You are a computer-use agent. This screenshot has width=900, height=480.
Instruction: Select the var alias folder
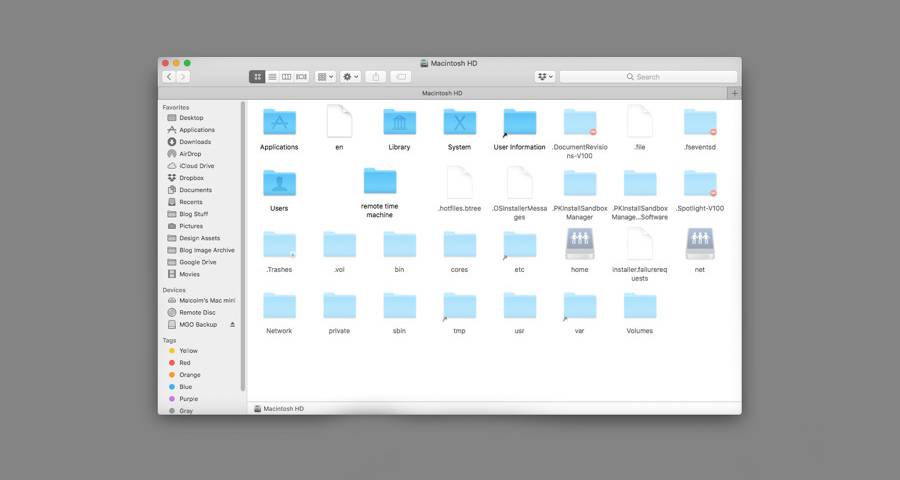pos(580,305)
